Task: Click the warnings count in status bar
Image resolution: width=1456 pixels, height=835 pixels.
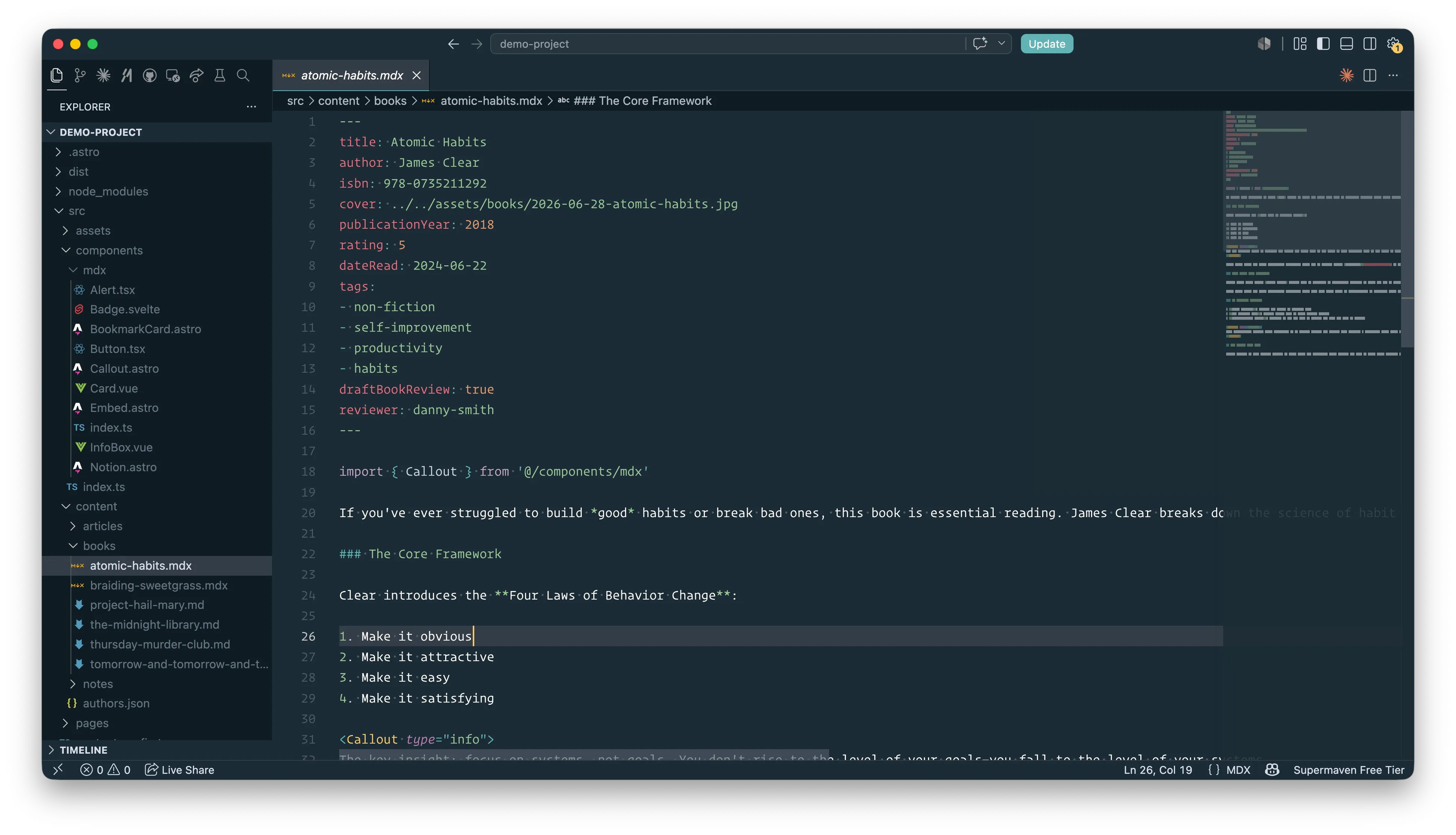Action: [x=120, y=770]
